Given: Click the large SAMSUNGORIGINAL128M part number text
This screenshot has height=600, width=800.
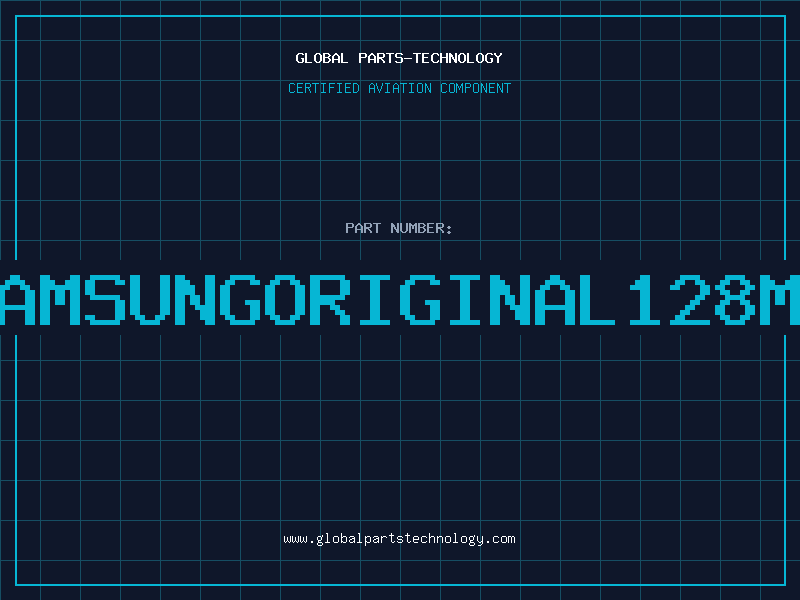Looking at the screenshot, I should [x=400, y=300].
